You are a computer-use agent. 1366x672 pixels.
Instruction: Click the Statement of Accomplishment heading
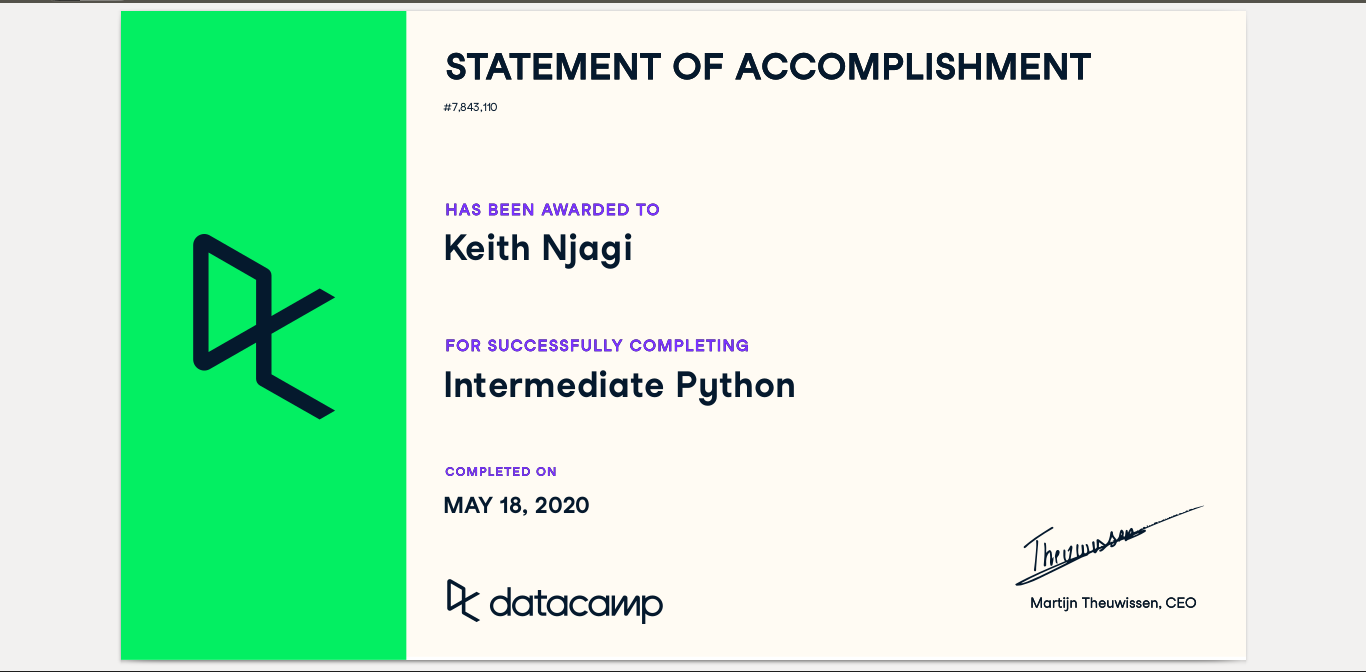pyautogui.click(x=767, y=68)
